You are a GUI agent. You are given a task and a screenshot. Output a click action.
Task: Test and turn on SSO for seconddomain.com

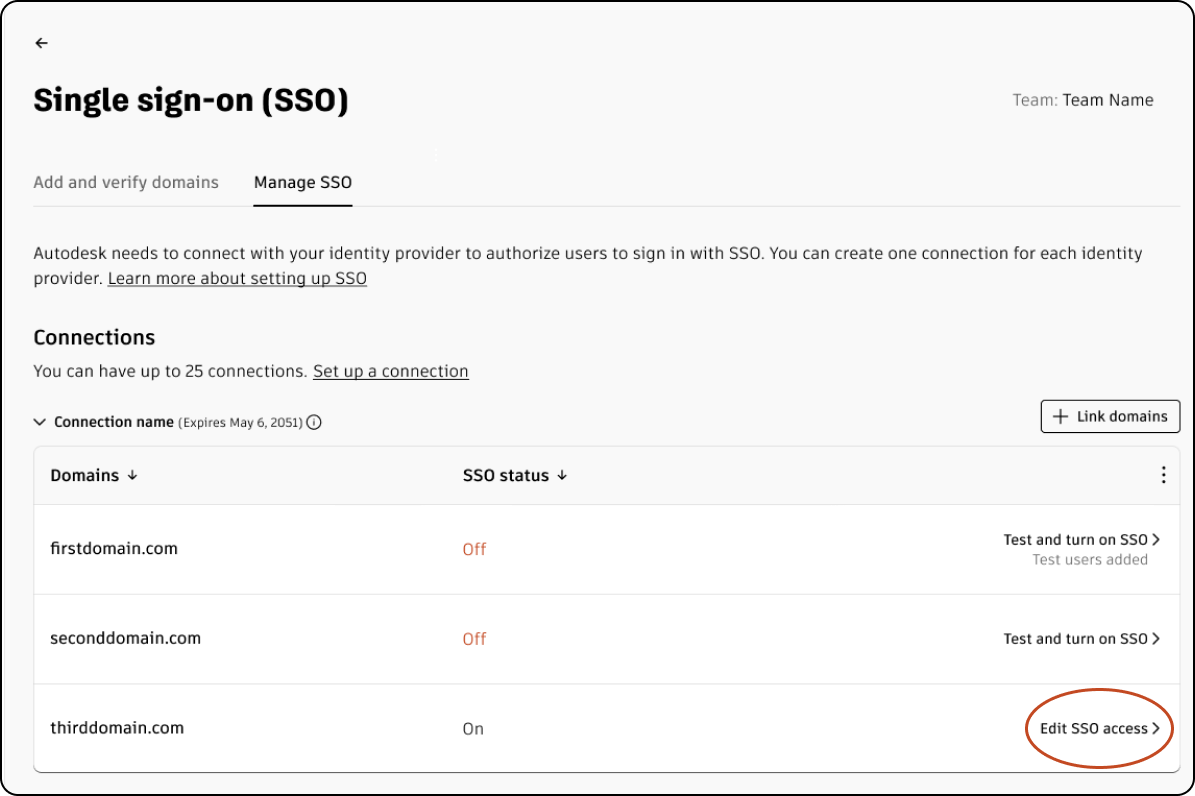[1081, 639]
